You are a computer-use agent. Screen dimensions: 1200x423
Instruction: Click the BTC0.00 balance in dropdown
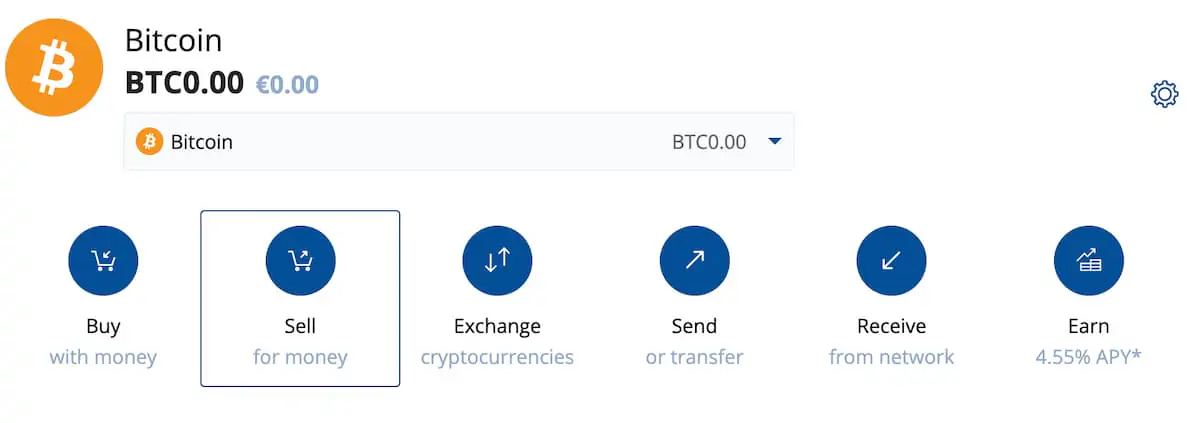point(709,142)
